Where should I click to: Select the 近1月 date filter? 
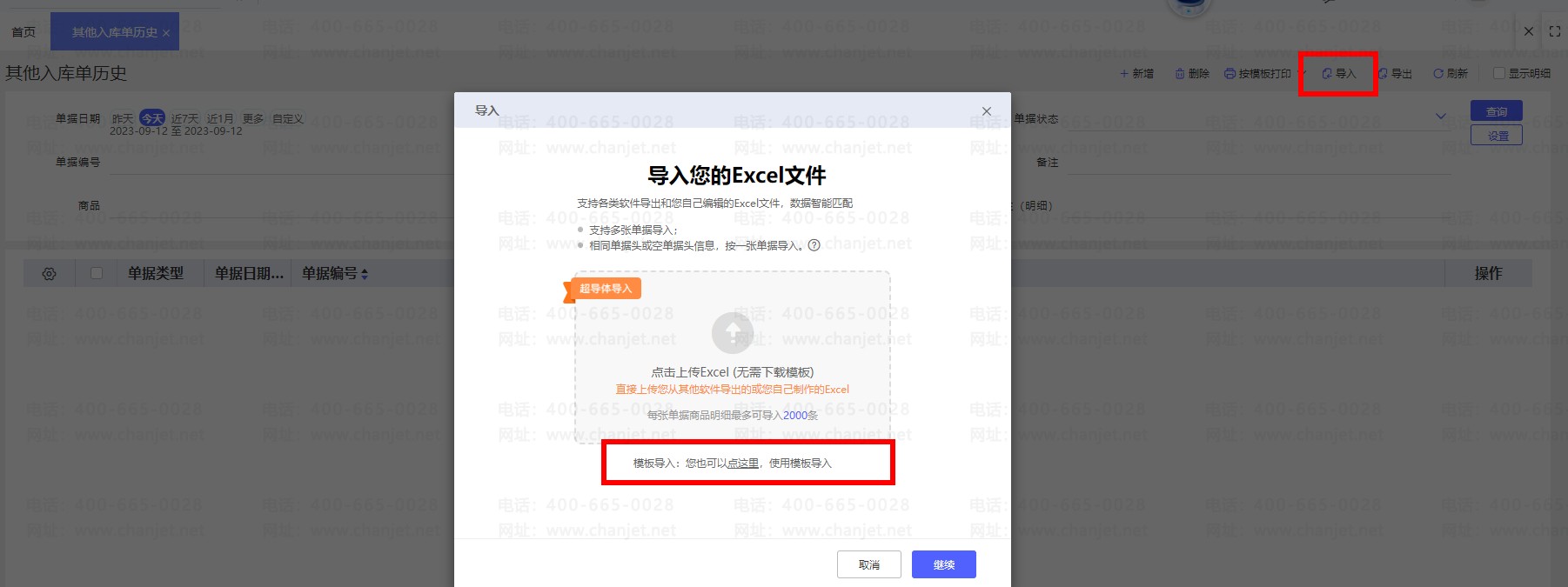(x=220, y=118)
